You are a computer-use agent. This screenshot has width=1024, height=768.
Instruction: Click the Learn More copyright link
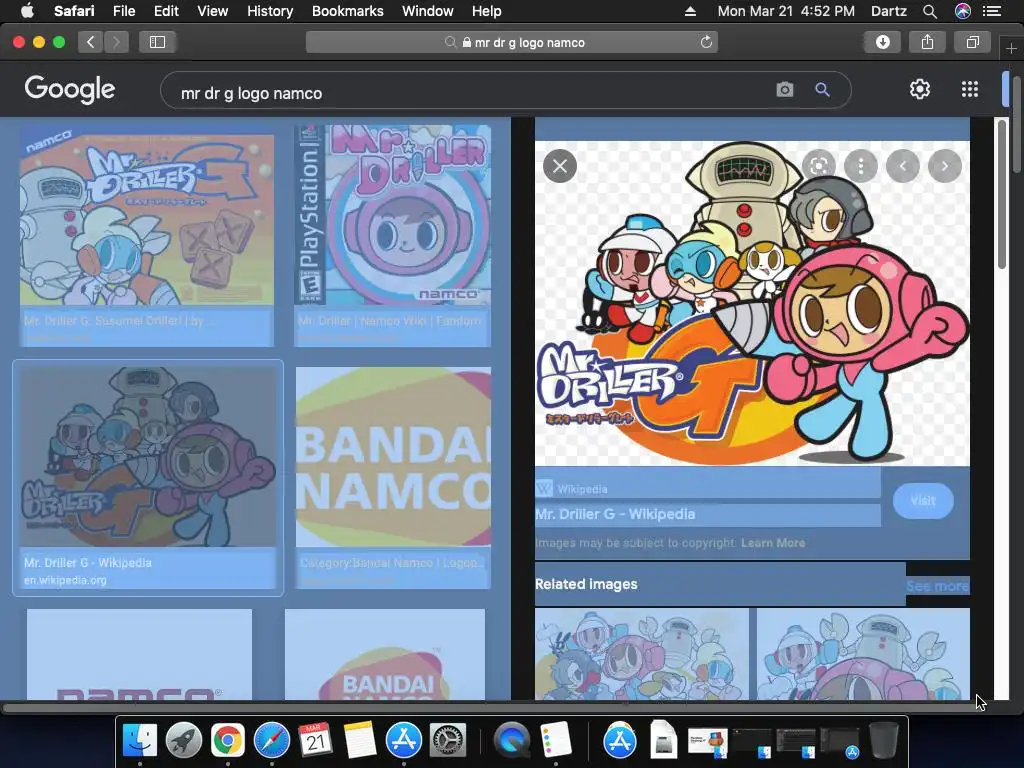773,543
